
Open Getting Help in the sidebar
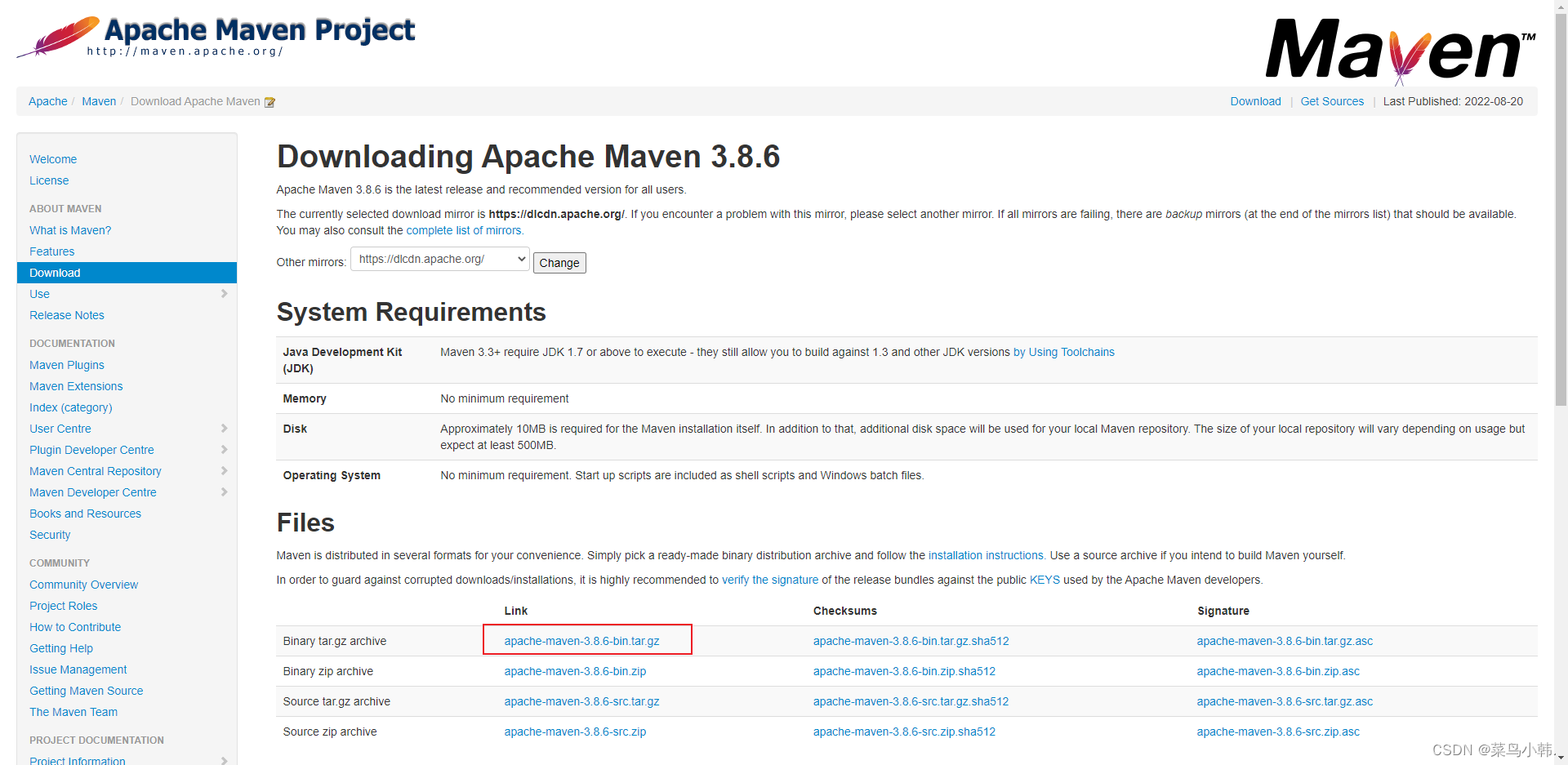click(x=61, y=648)
